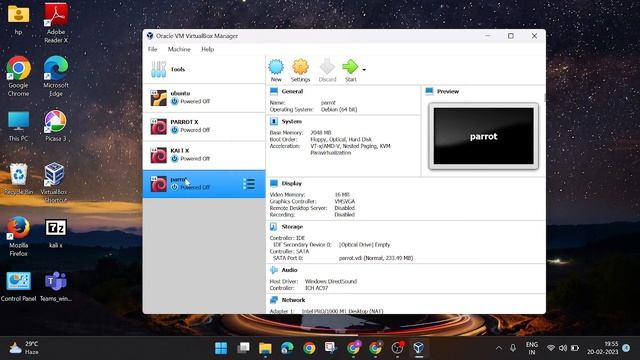The image size is (640, 360).
Task: Click the Audio speaker icon
Action: click(x=274, y=270)
